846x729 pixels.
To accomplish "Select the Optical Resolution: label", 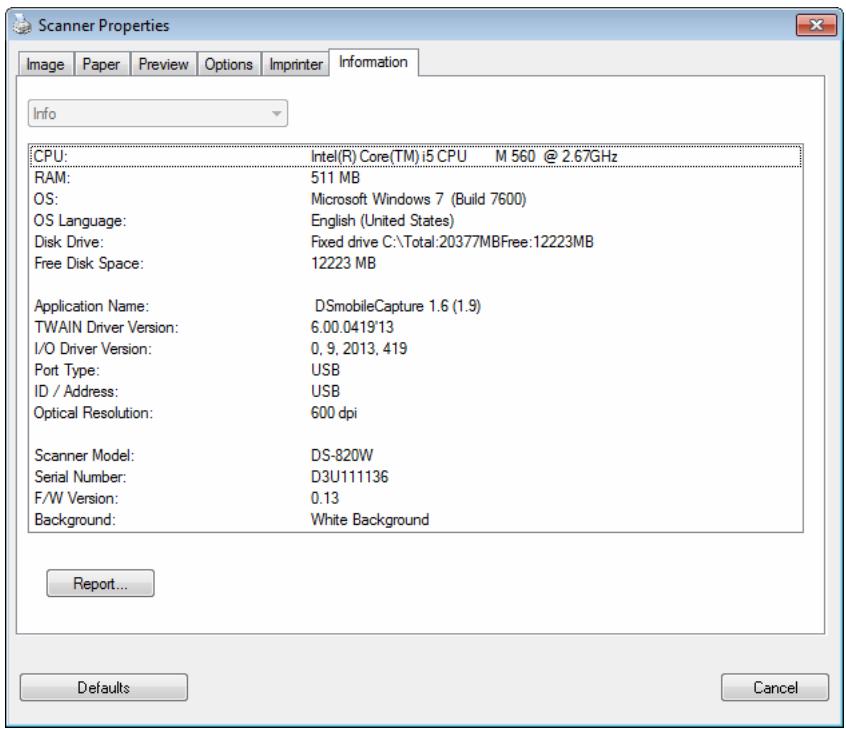I will pyautogui.click(x=93, y=413).
